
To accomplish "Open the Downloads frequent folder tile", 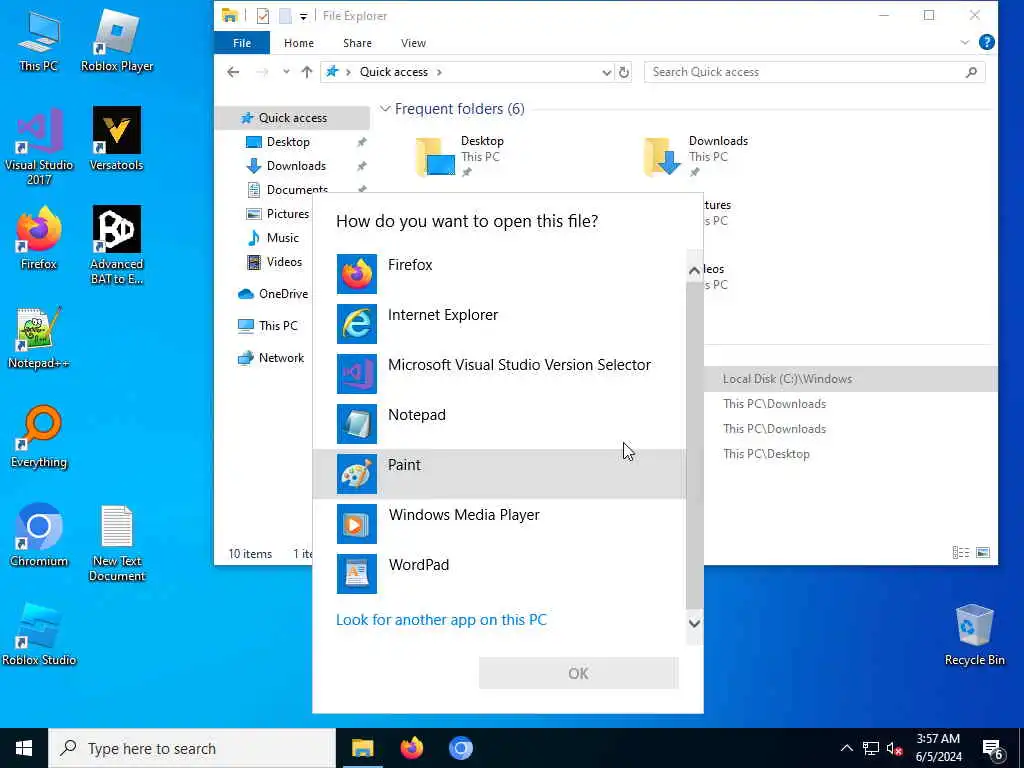I will click(696, 156).
